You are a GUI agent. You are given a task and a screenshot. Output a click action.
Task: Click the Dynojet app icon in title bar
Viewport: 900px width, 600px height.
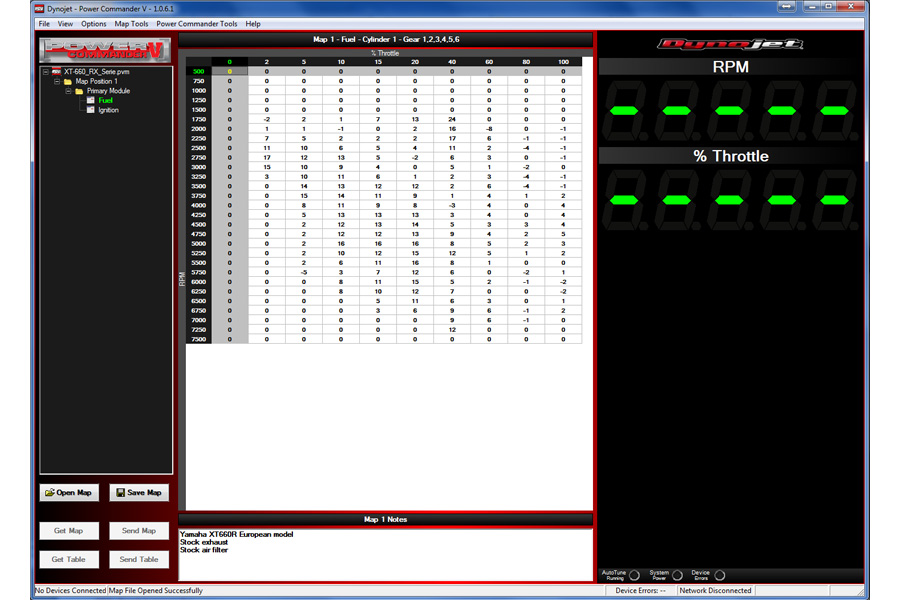40,9
